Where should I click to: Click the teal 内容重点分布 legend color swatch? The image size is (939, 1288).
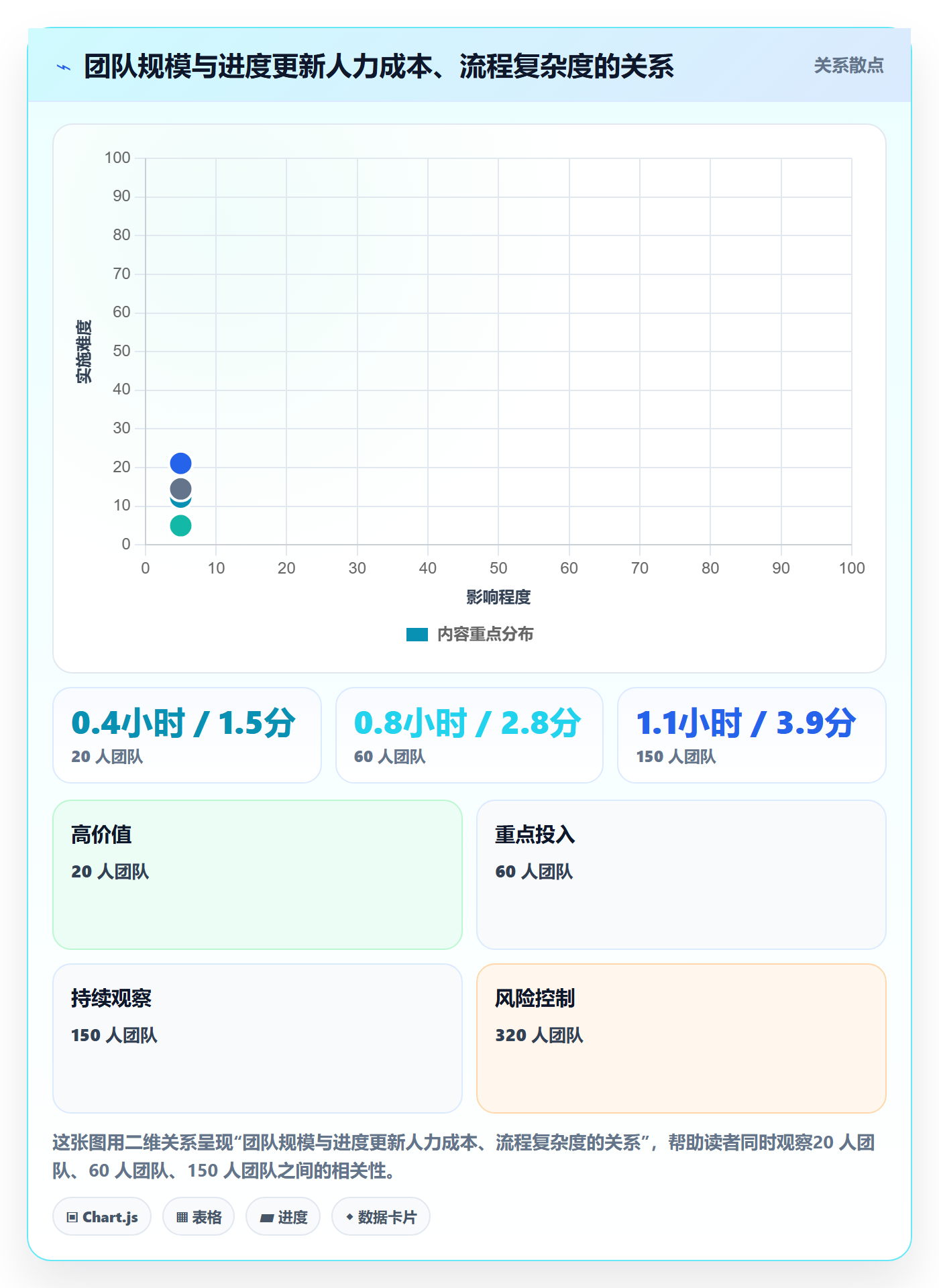[x=417, y=635]
